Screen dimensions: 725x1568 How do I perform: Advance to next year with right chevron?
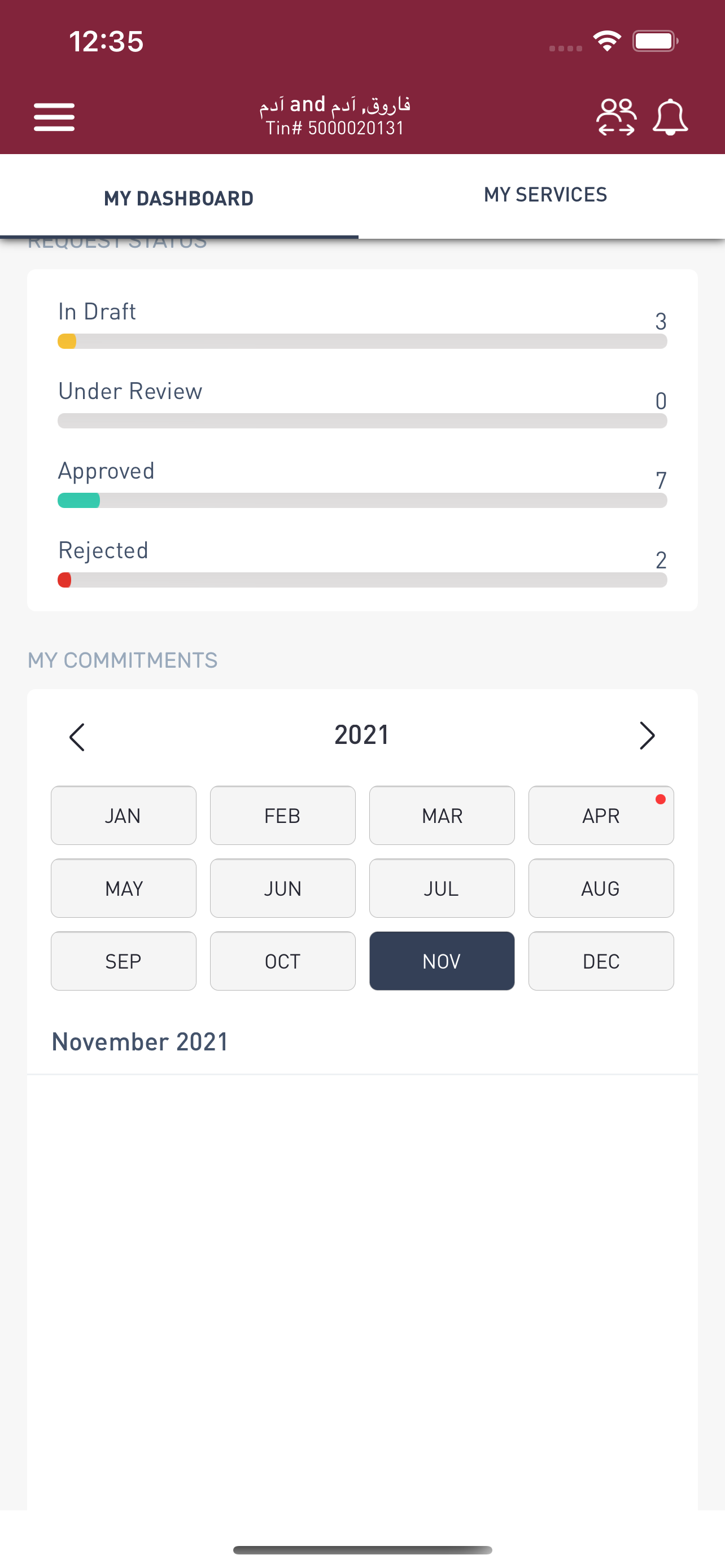tap(647, 736)
